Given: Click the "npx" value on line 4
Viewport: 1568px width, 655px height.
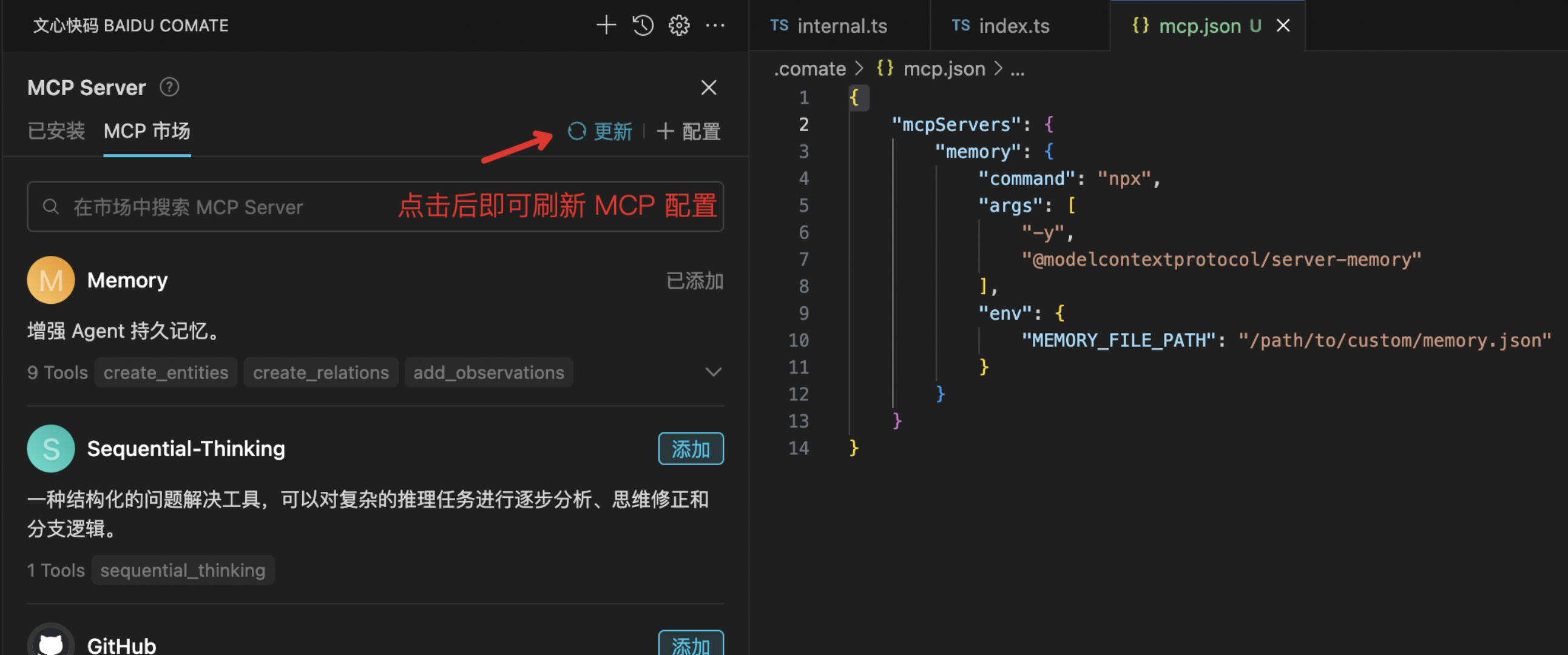Looking at the screenshot, I should click(x=1124, y=178).
